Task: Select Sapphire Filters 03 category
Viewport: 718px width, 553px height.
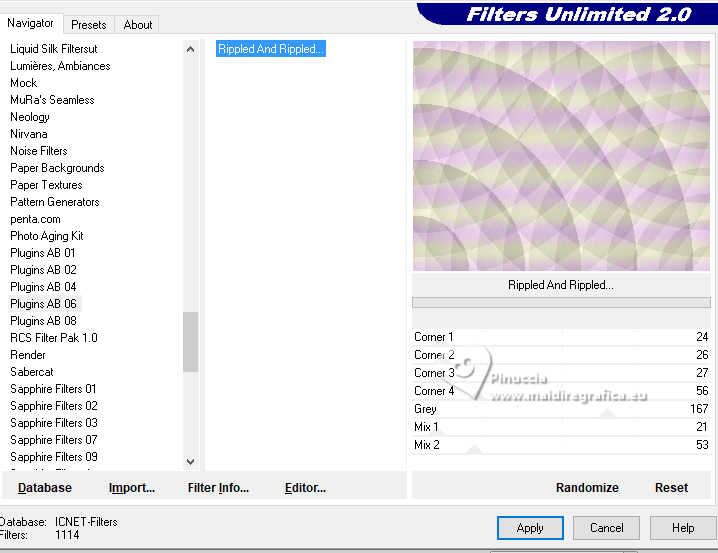Action: tap(54, 423)
